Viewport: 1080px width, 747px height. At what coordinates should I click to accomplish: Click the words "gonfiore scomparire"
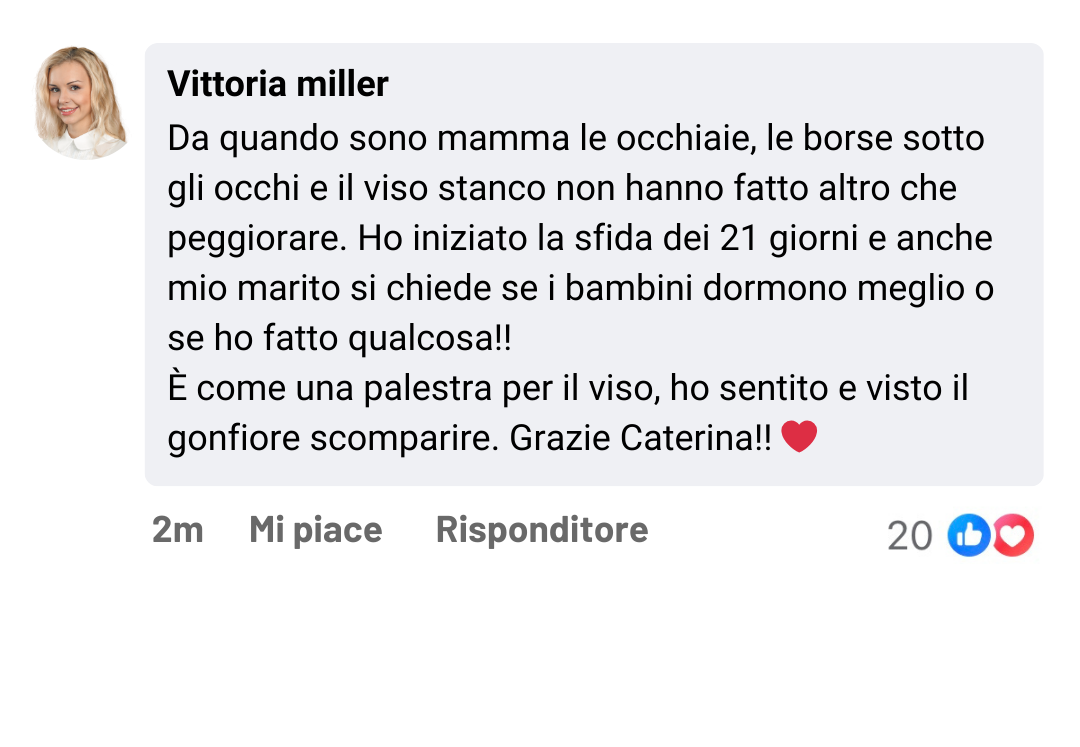[x=331, y=439]
